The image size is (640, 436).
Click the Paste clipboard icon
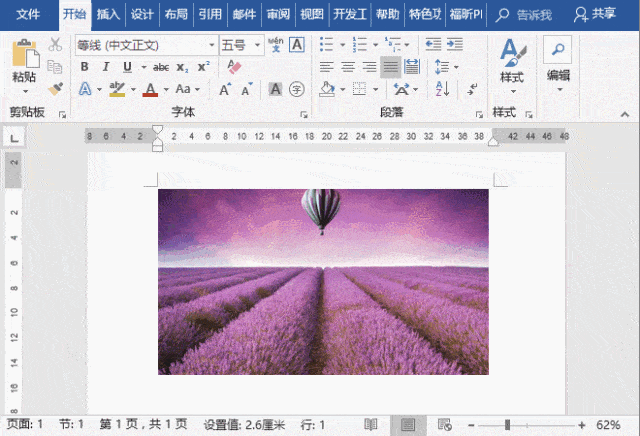[x=25, y=53]
